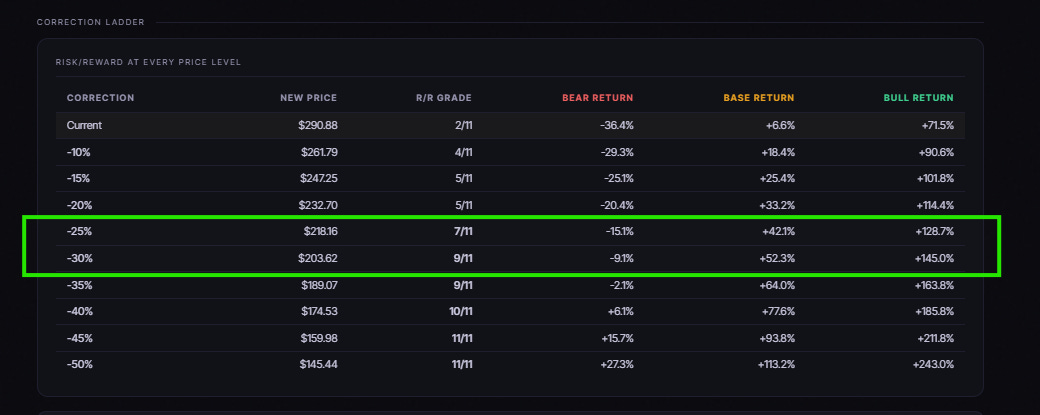The height and width of the screenshot is (415, 1040).
Task: Click the BASE RETURN column header
Action: click(759, 98)
